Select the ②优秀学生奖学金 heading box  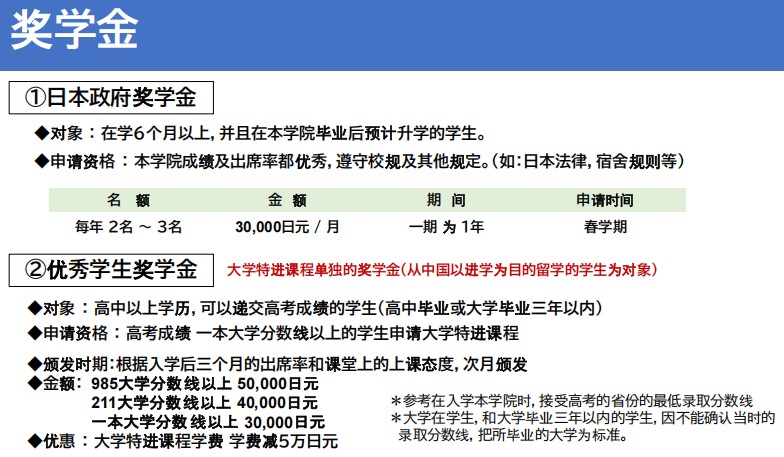click(111, 269)
